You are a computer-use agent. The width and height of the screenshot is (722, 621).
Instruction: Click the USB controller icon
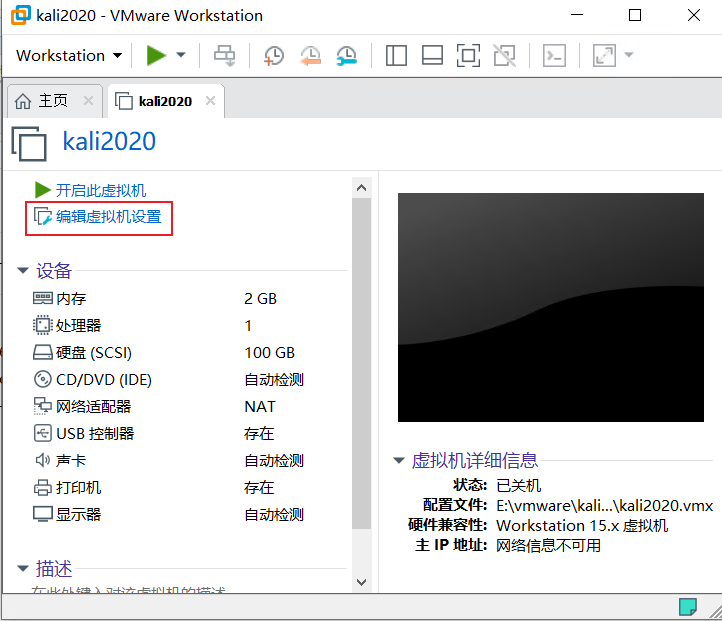(43, 433)
